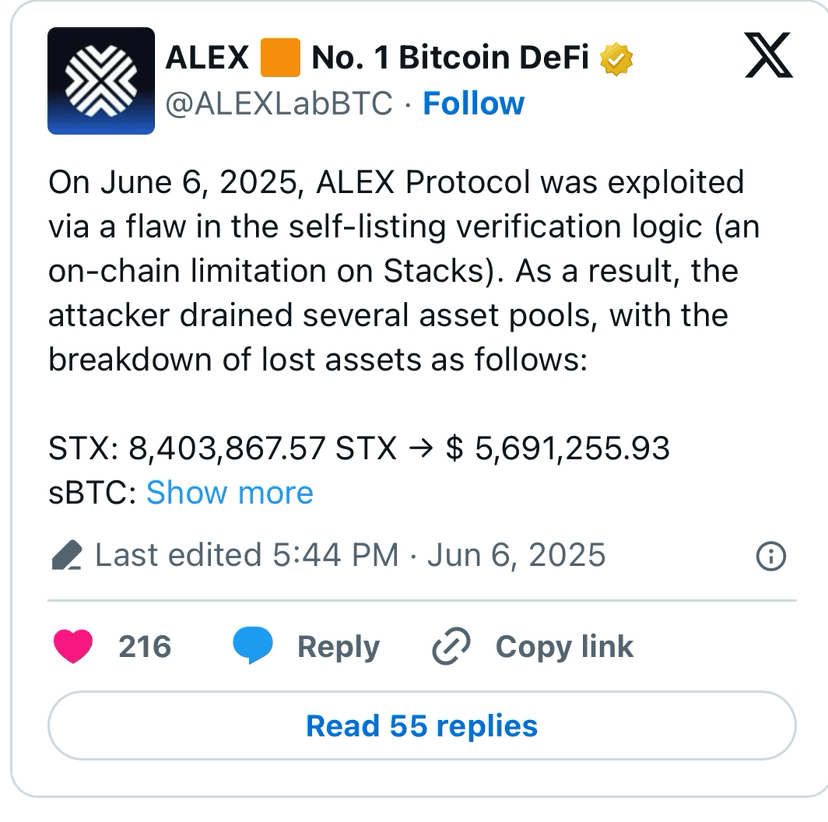Click the ALEX No. 1 Bitcoin DeFi name
828x822 pixels.
[x=400, y=58]
